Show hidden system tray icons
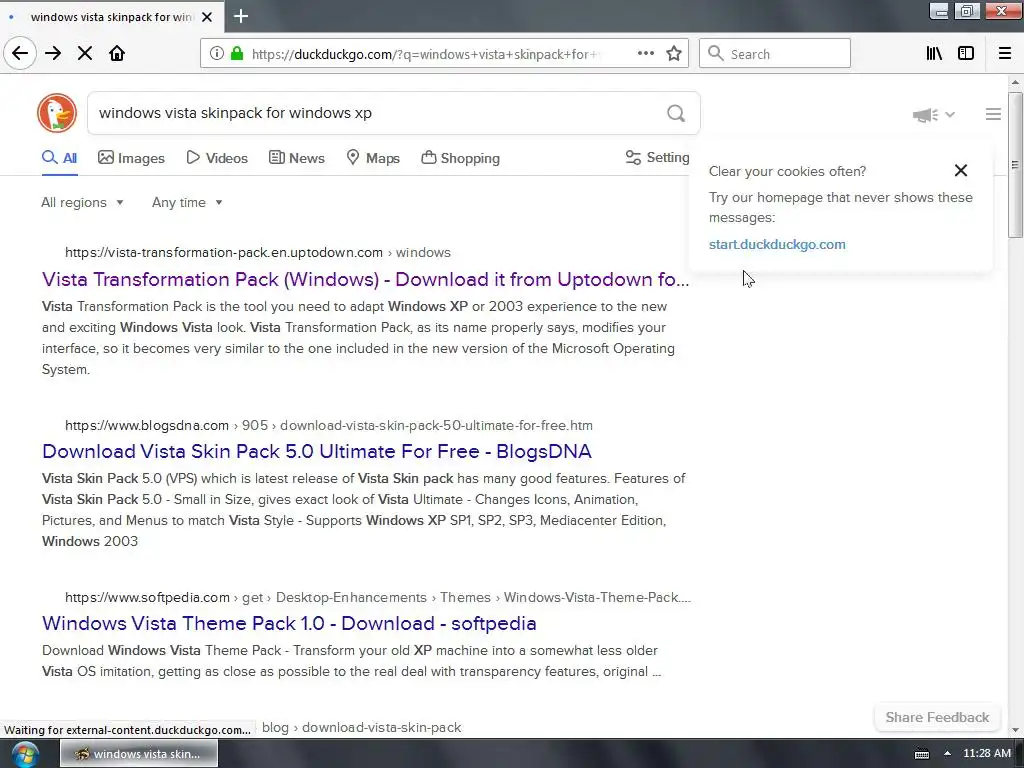This screenshot has width=1024, height=768. point(947,754)
